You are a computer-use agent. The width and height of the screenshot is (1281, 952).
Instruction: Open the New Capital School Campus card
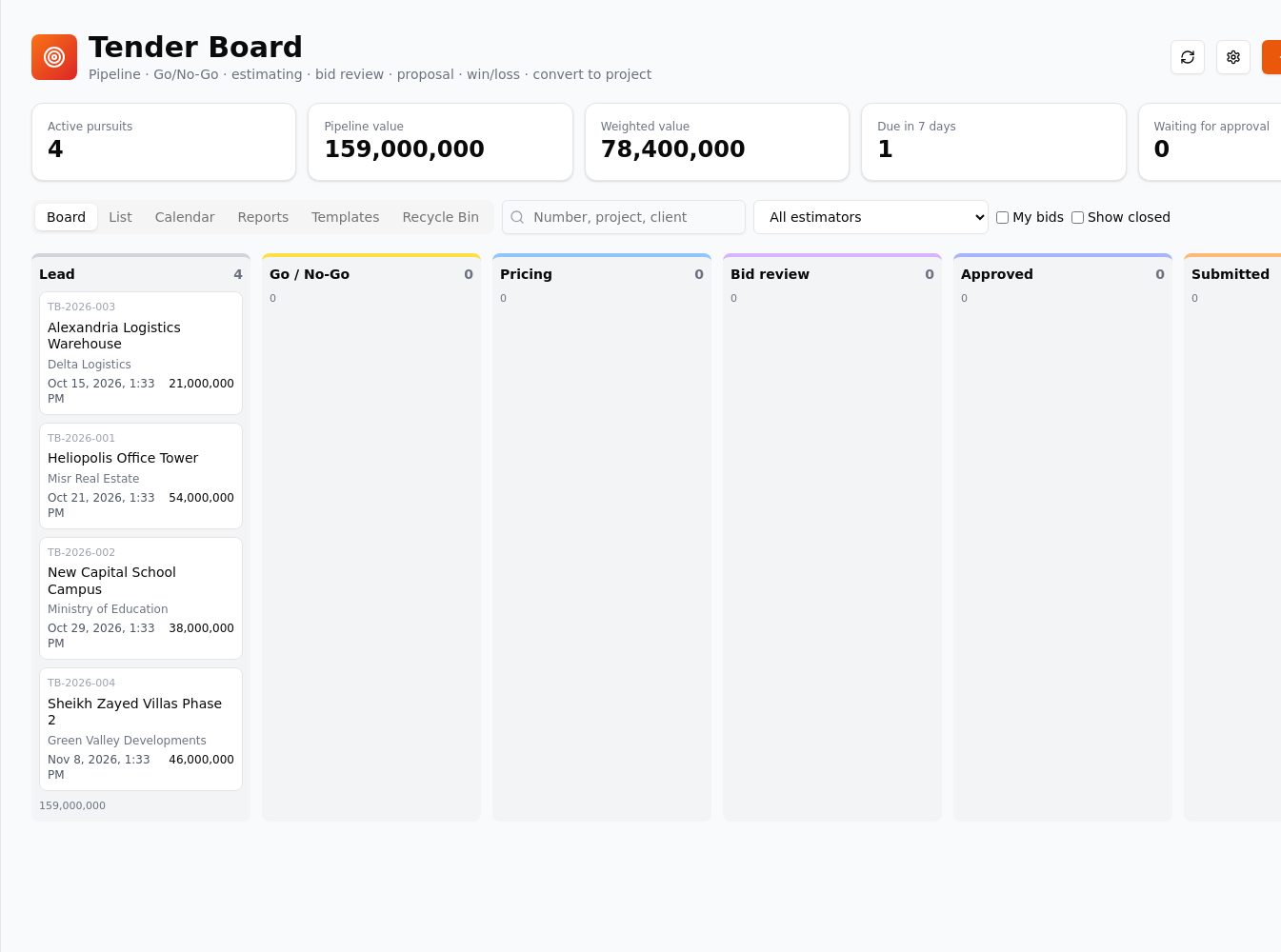pyautogui.click(x=141, y=598)
